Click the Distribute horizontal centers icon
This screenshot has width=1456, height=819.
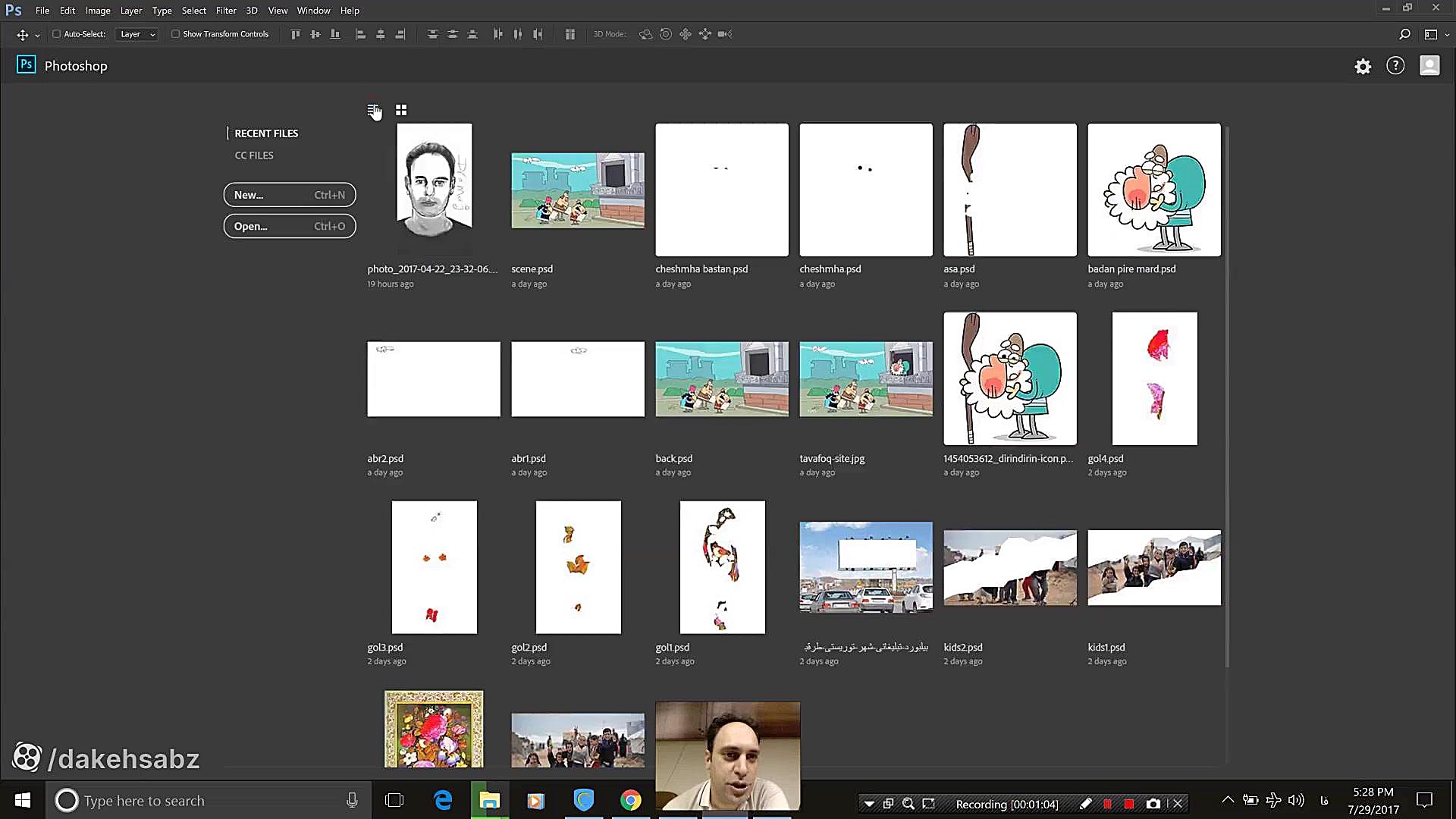point(518,34)
